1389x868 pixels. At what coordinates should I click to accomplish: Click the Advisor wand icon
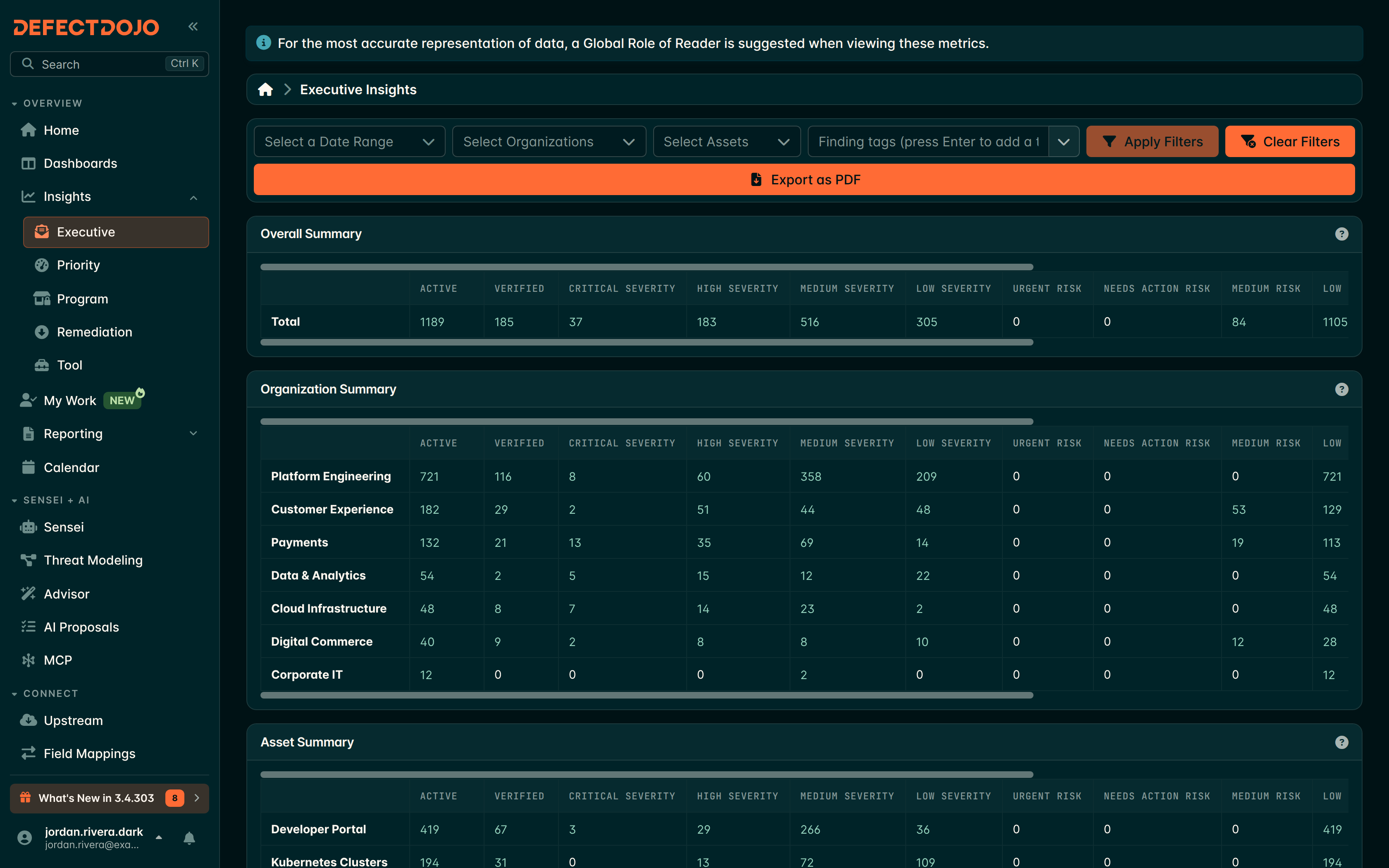tap(28, 594)
